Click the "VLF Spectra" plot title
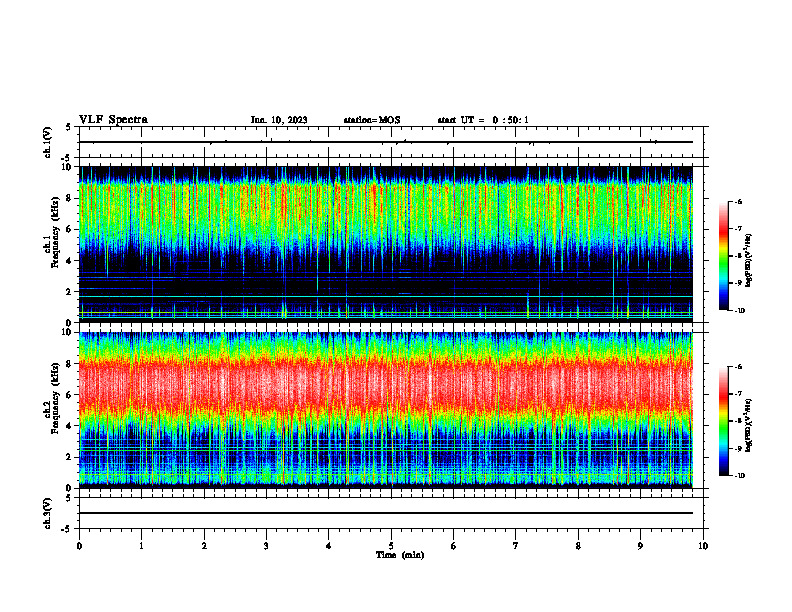This screenshot has height=612, width=792. 113,120
